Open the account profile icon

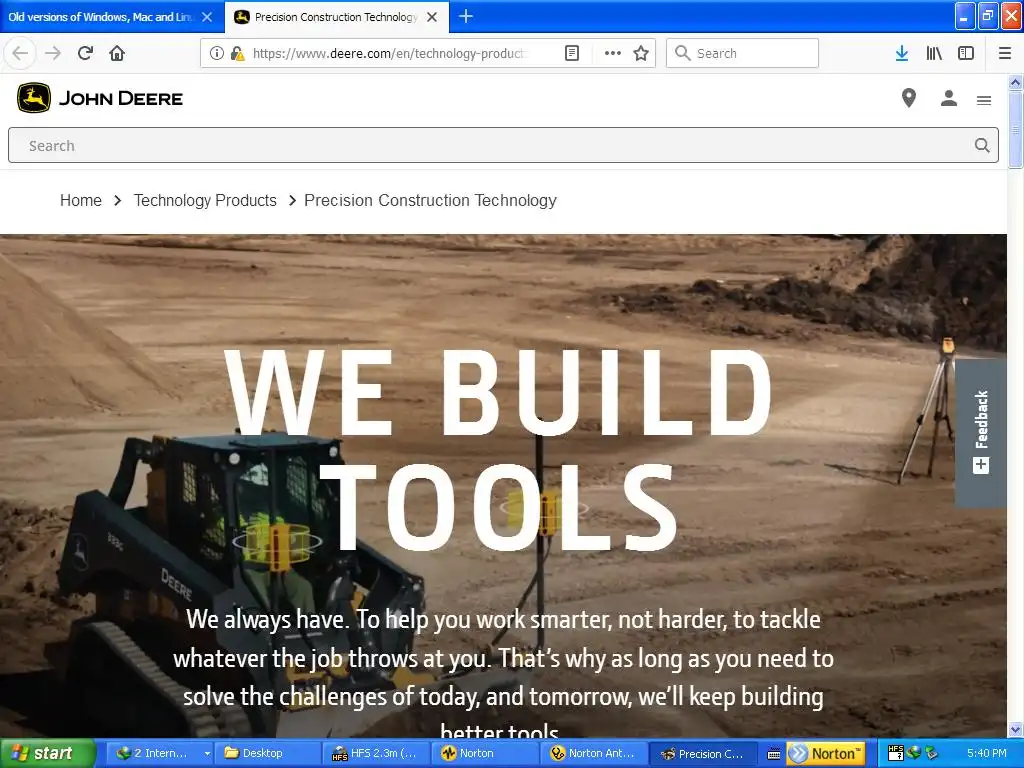click(948, 98)
